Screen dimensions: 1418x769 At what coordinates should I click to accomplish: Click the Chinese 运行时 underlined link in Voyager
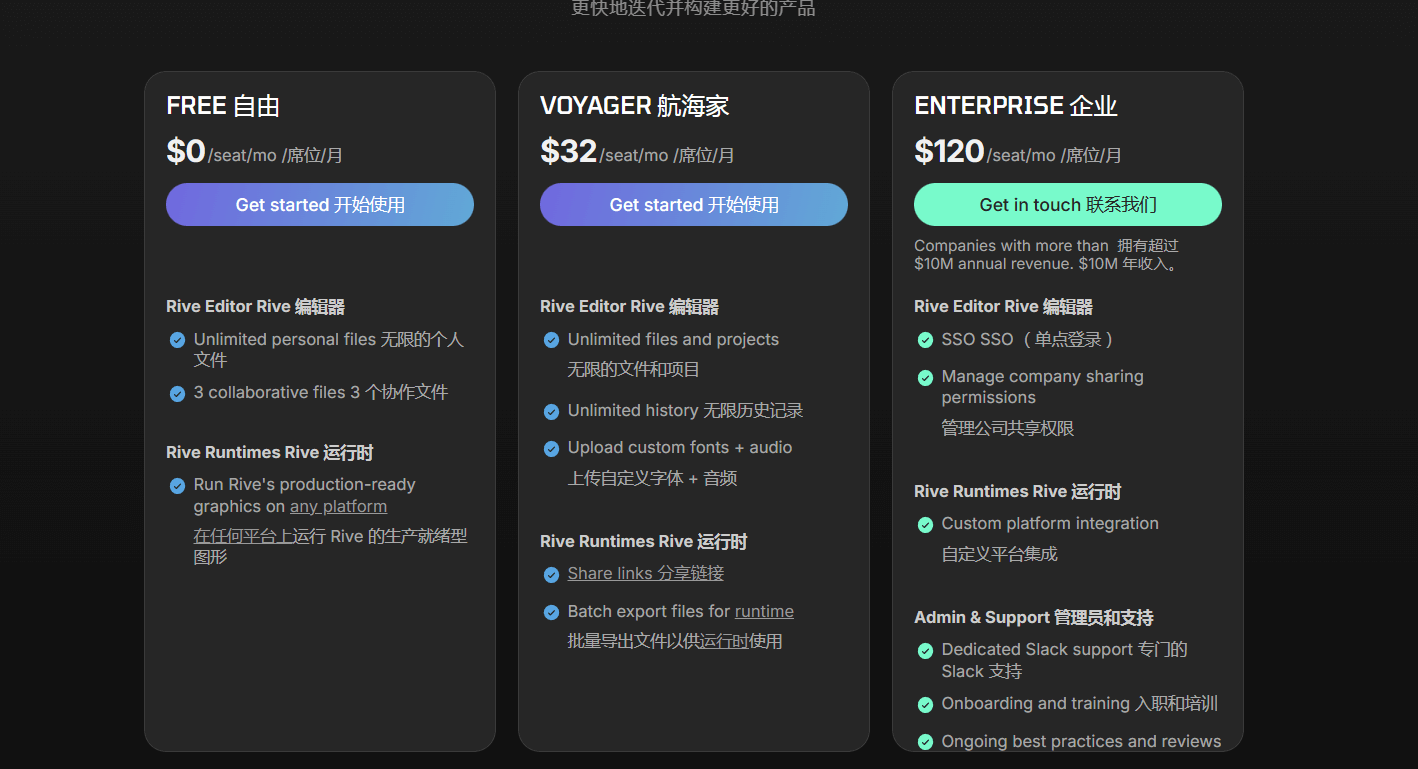724,641
